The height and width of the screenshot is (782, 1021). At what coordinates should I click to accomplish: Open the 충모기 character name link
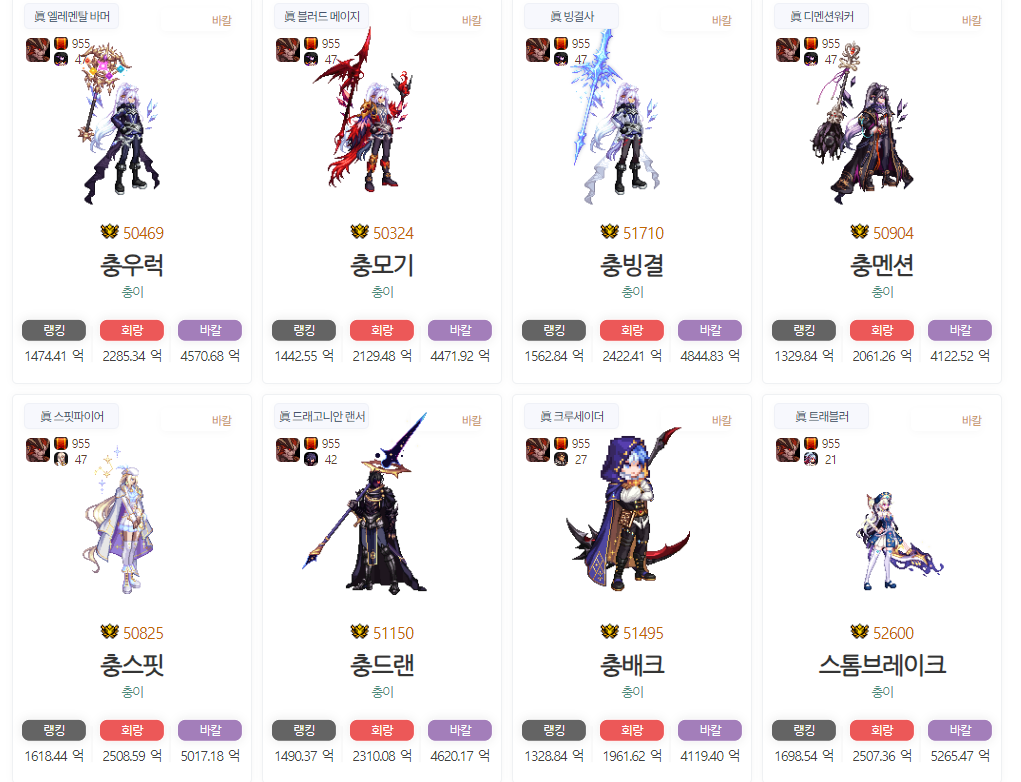pos(382,265)
